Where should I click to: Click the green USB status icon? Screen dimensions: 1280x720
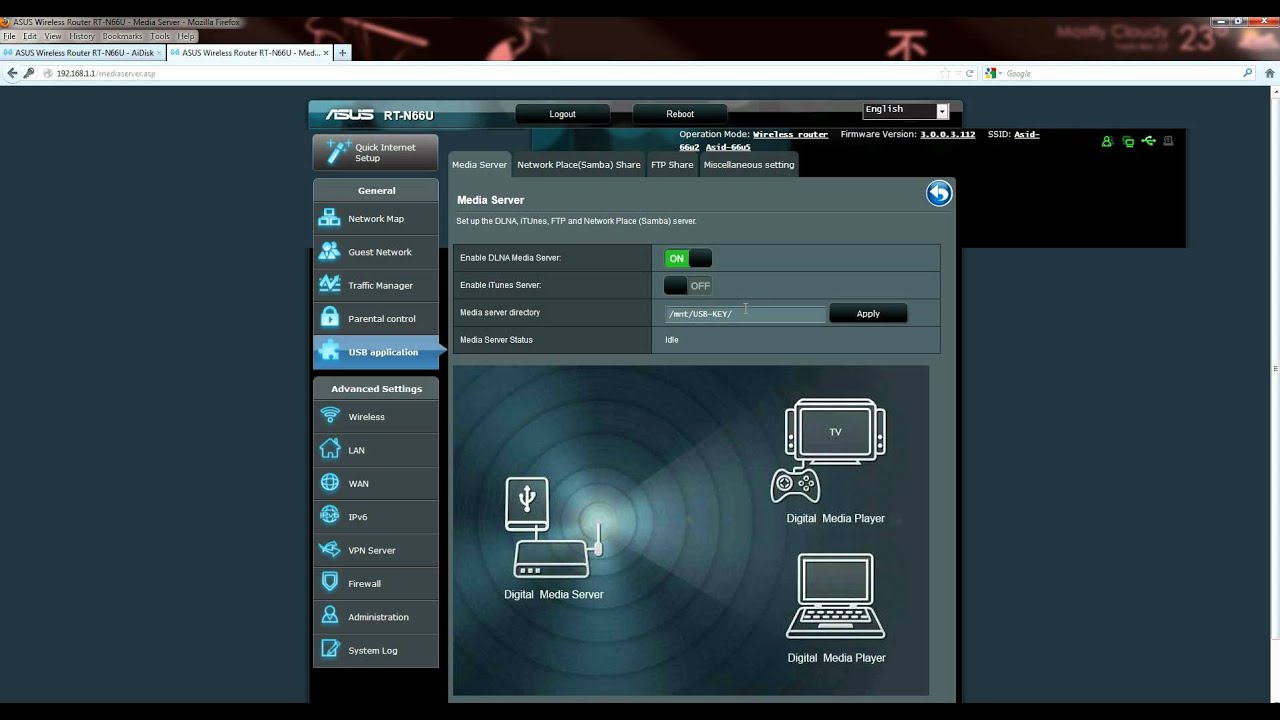[1148, 142]
